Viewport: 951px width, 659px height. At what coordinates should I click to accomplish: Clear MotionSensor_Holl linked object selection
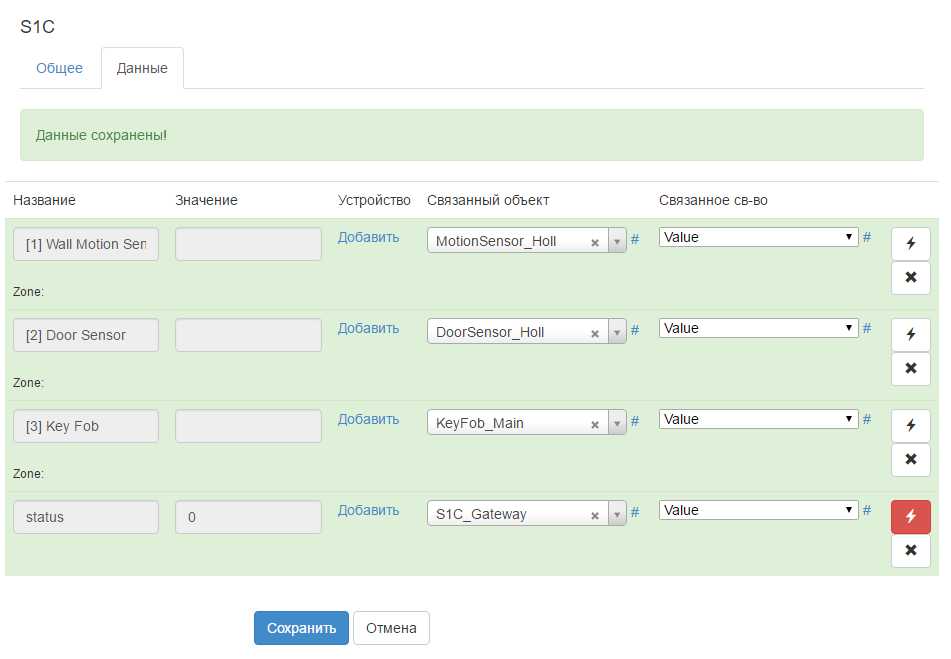click(595, 242)
